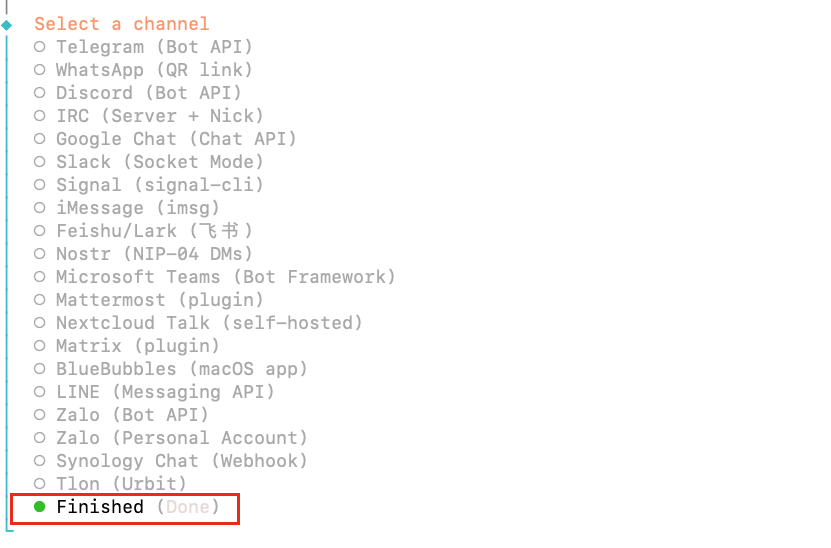Select Microsoft Teams (Bot Framework) option
Viewport: 831px width, 548px height.
(225, 277)
